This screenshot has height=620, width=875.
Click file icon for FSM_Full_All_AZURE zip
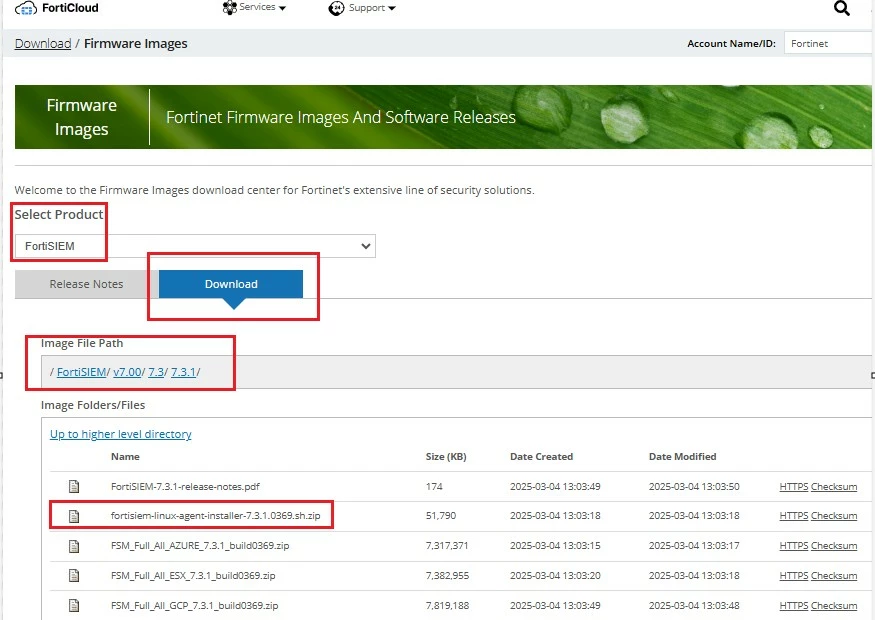tap(74, 546)
